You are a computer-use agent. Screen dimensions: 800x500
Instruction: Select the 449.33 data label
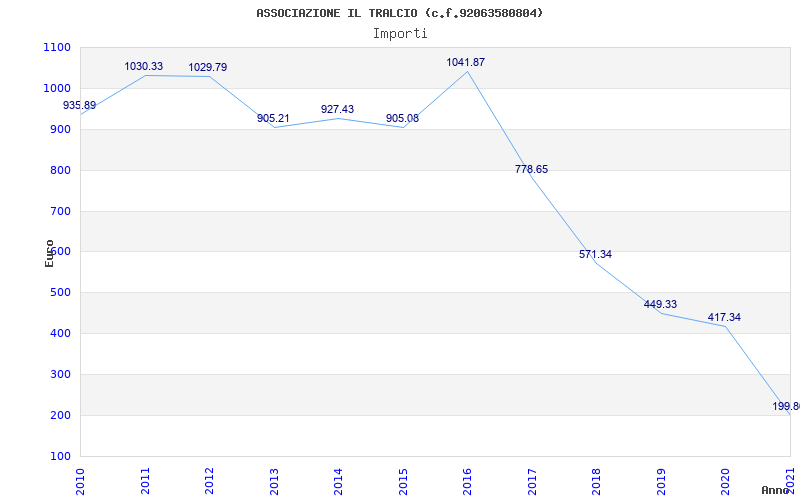(660, 304)
